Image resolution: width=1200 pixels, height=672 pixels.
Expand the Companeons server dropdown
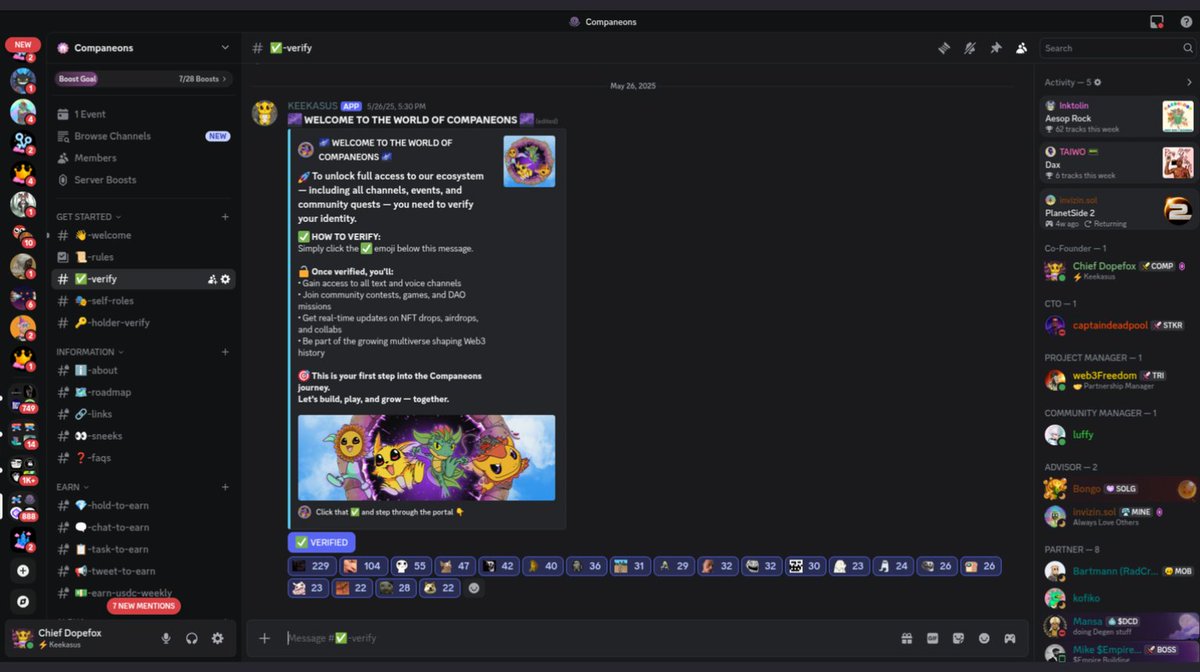point(225,47)
